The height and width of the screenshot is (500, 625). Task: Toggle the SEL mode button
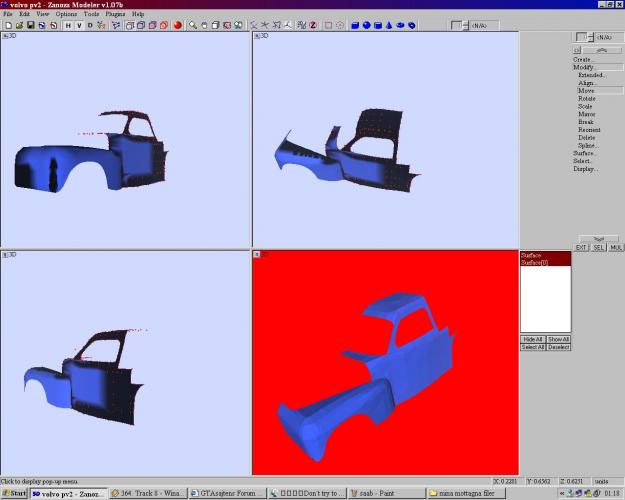click(598, 247)
